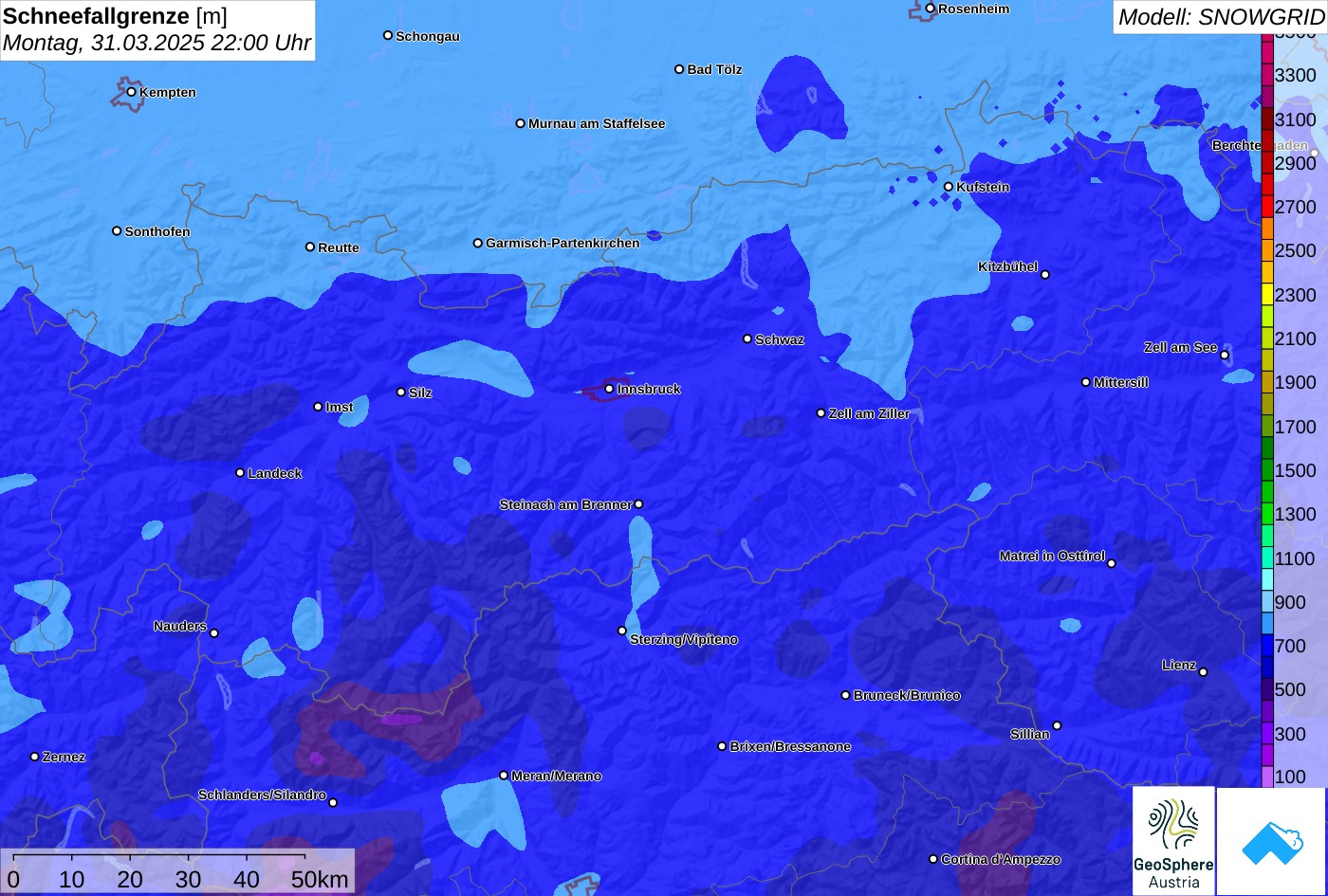1328x896 pixels.
Task: Select the Bruneck/Brunico marker
Action: coord(845,695)
